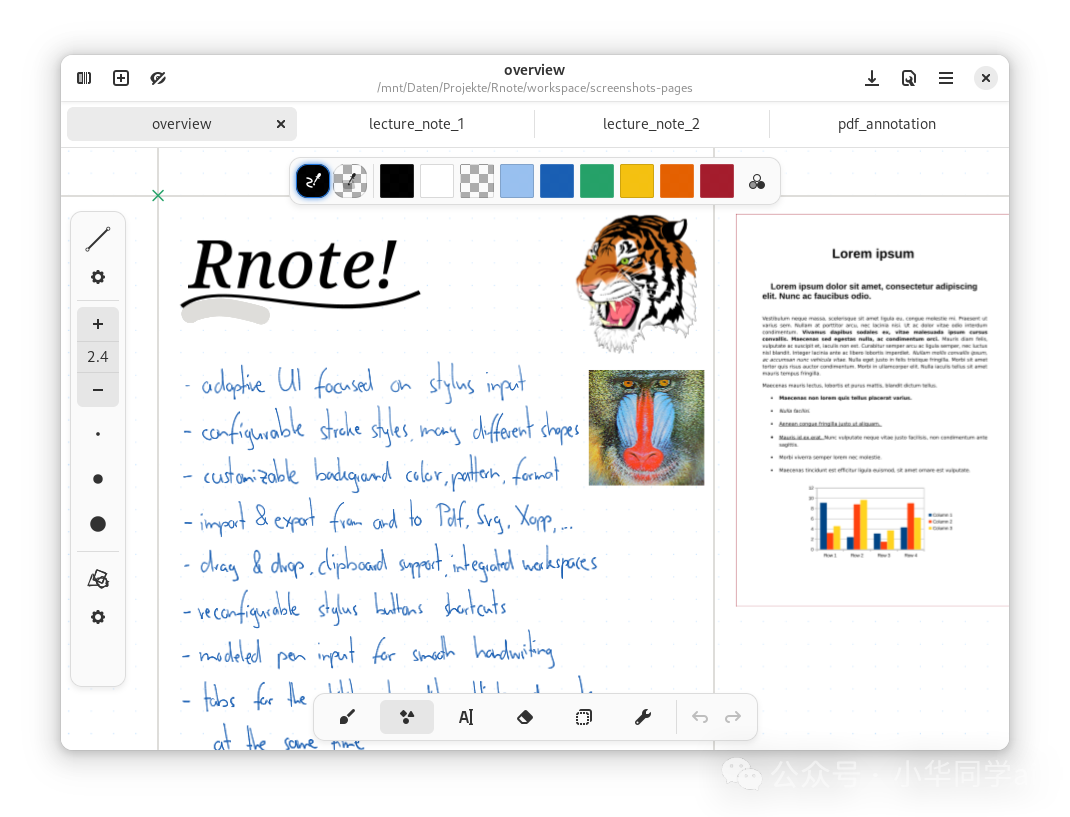The image size is (1070, 817).
Task: Pick the red color swatch
Action: coord(717,181)
